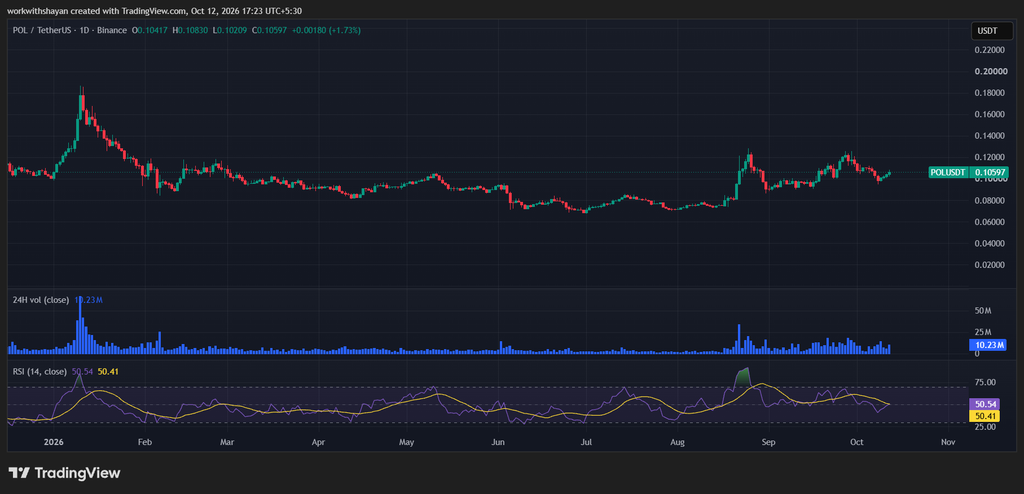Click the 75.00 RSI axis label
The image size is (1024, 494).
[x=985, y=382]
